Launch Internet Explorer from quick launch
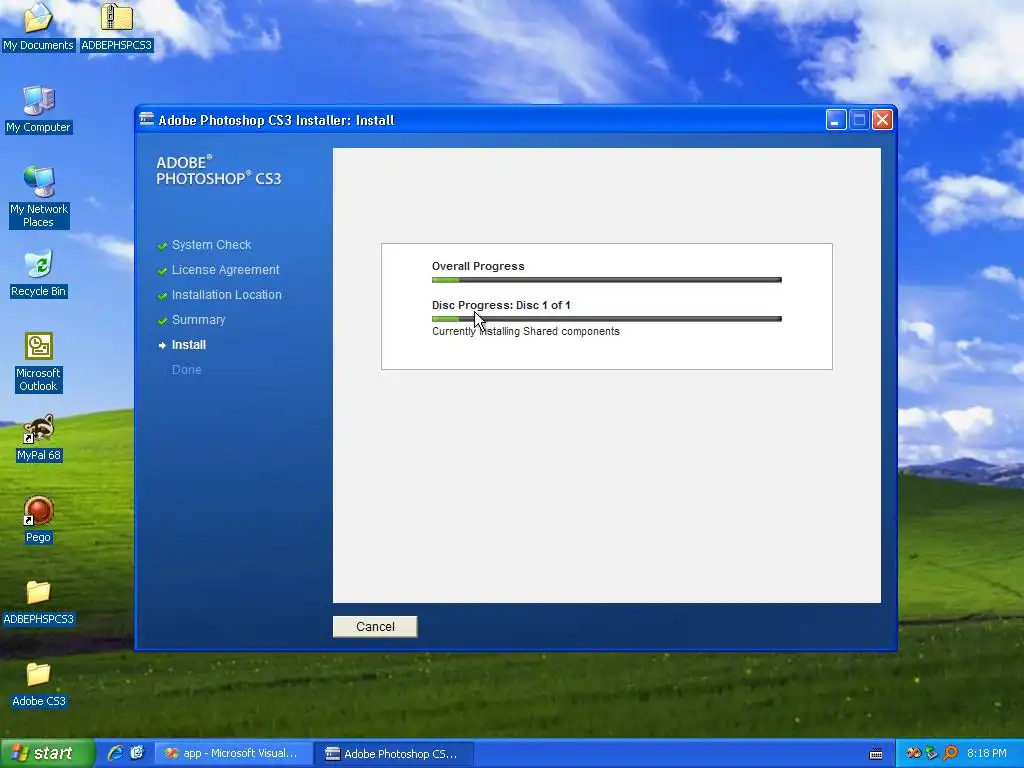Viewport: 1024px width, 768px height. tap(115, 753)
